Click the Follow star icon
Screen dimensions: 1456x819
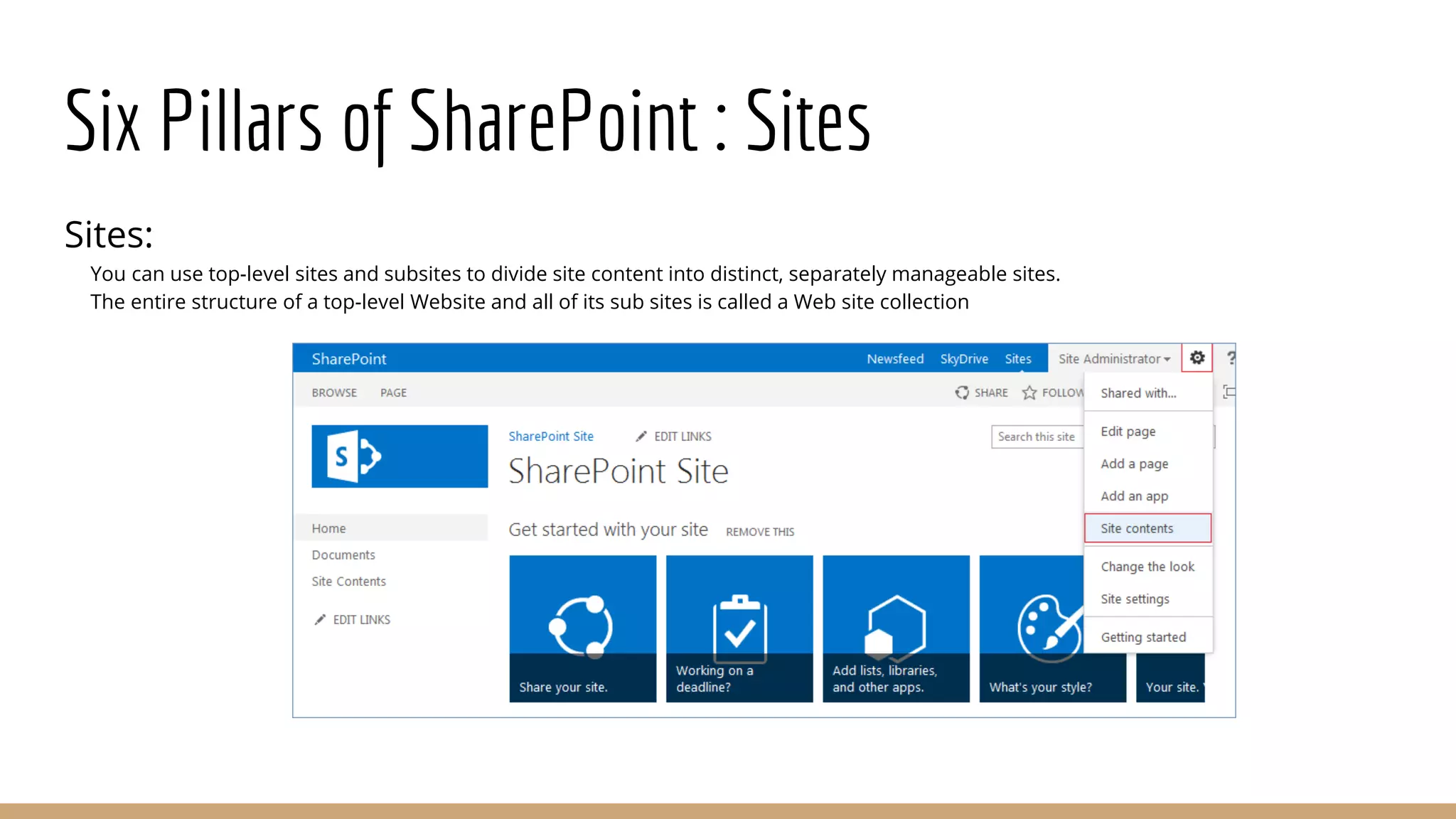tap(1029, 392)
